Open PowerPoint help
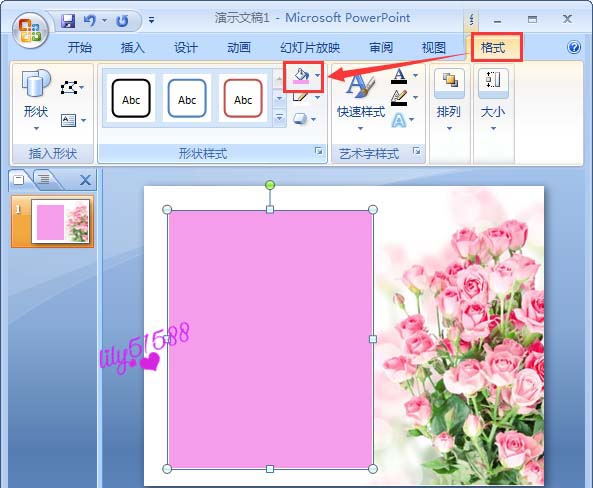593x488 pixels. 574,47
